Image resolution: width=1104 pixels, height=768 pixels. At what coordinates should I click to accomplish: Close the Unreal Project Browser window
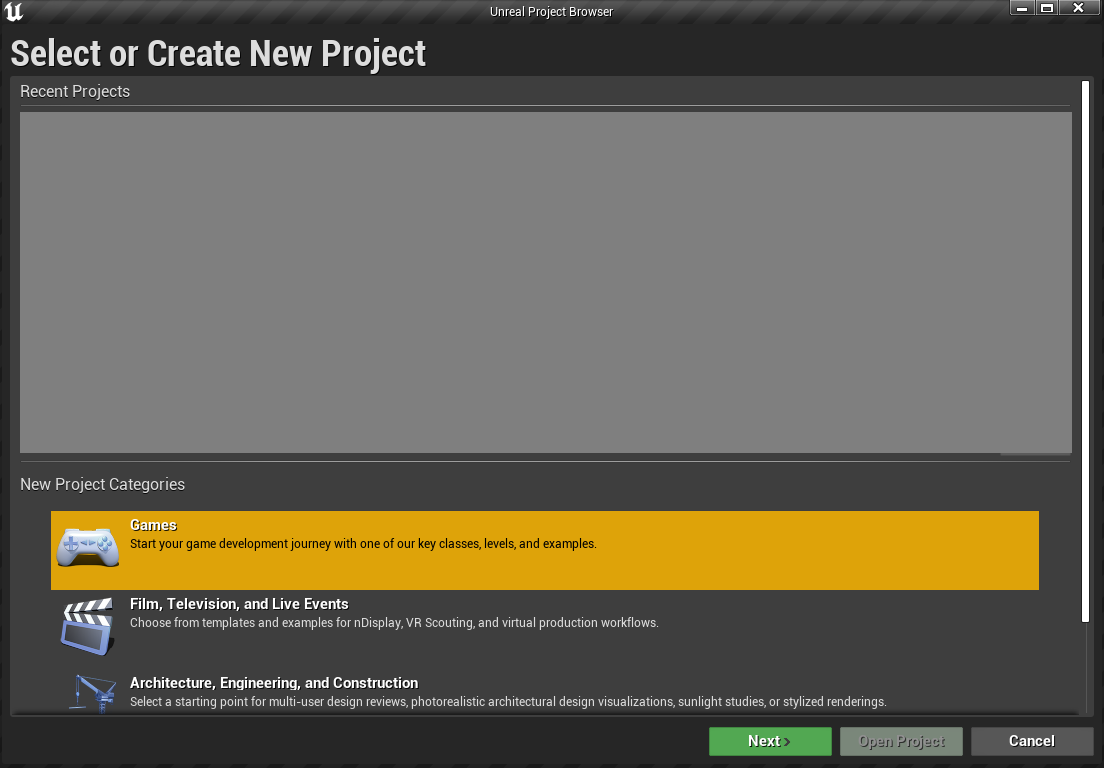click(x=1079, y=8)
